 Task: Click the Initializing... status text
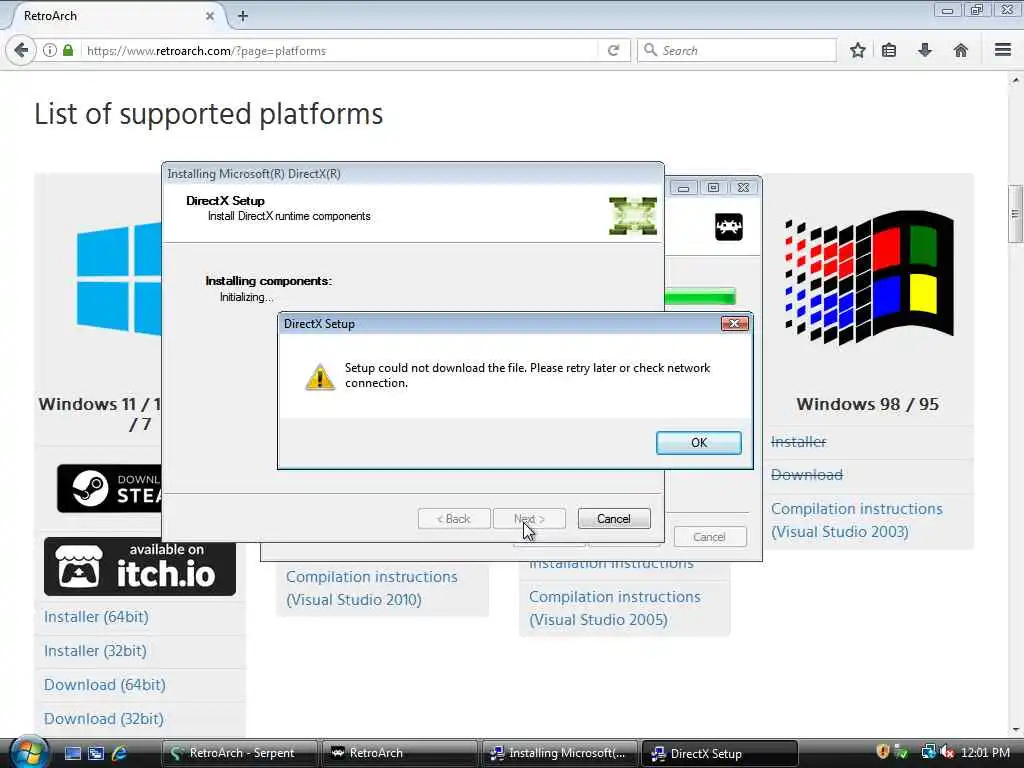[246, 297]
